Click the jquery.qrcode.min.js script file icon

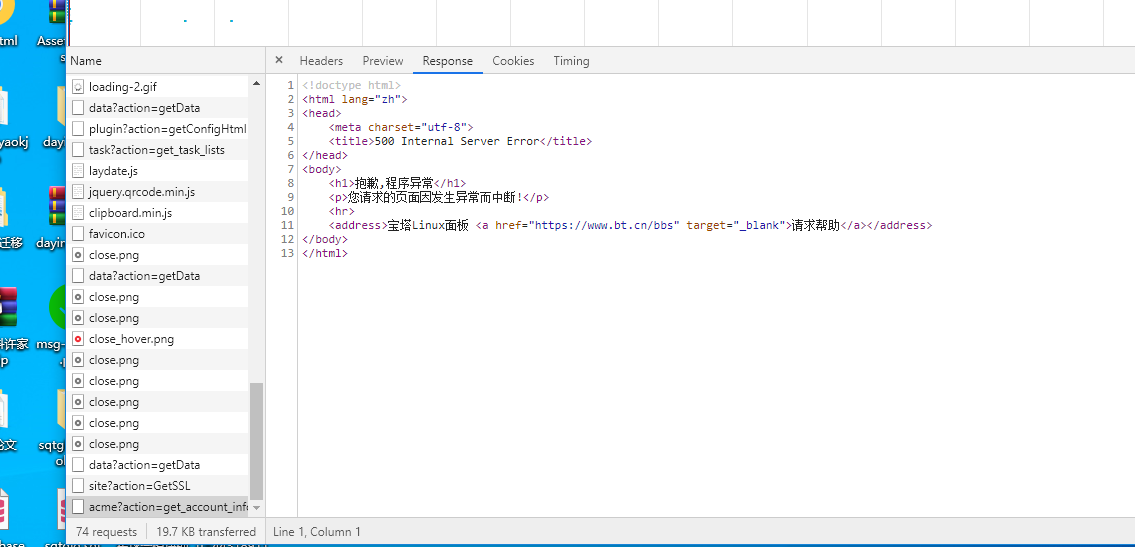78,192
